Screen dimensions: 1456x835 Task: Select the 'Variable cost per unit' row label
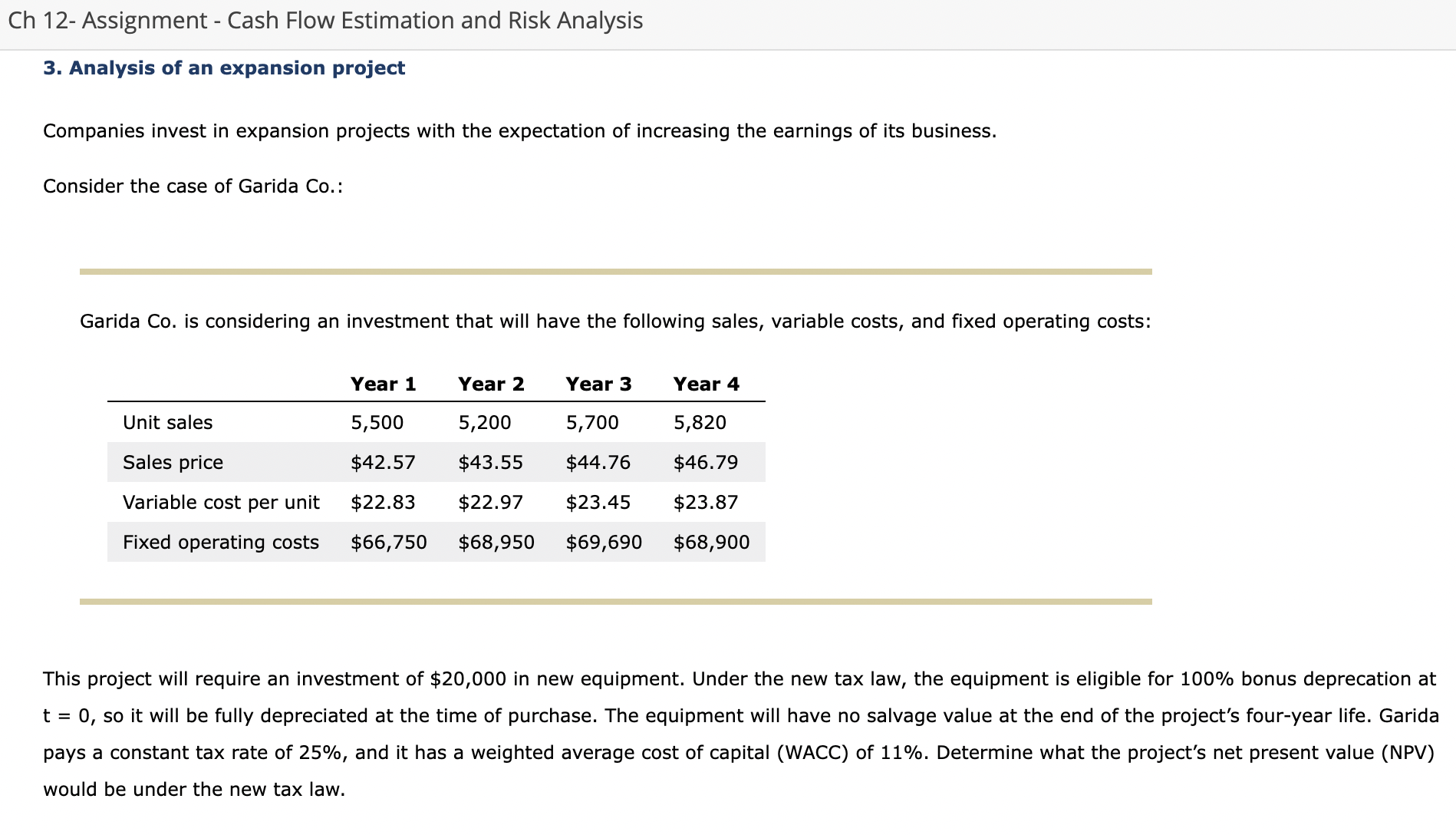pyautogui.click(x=221, y=502)
